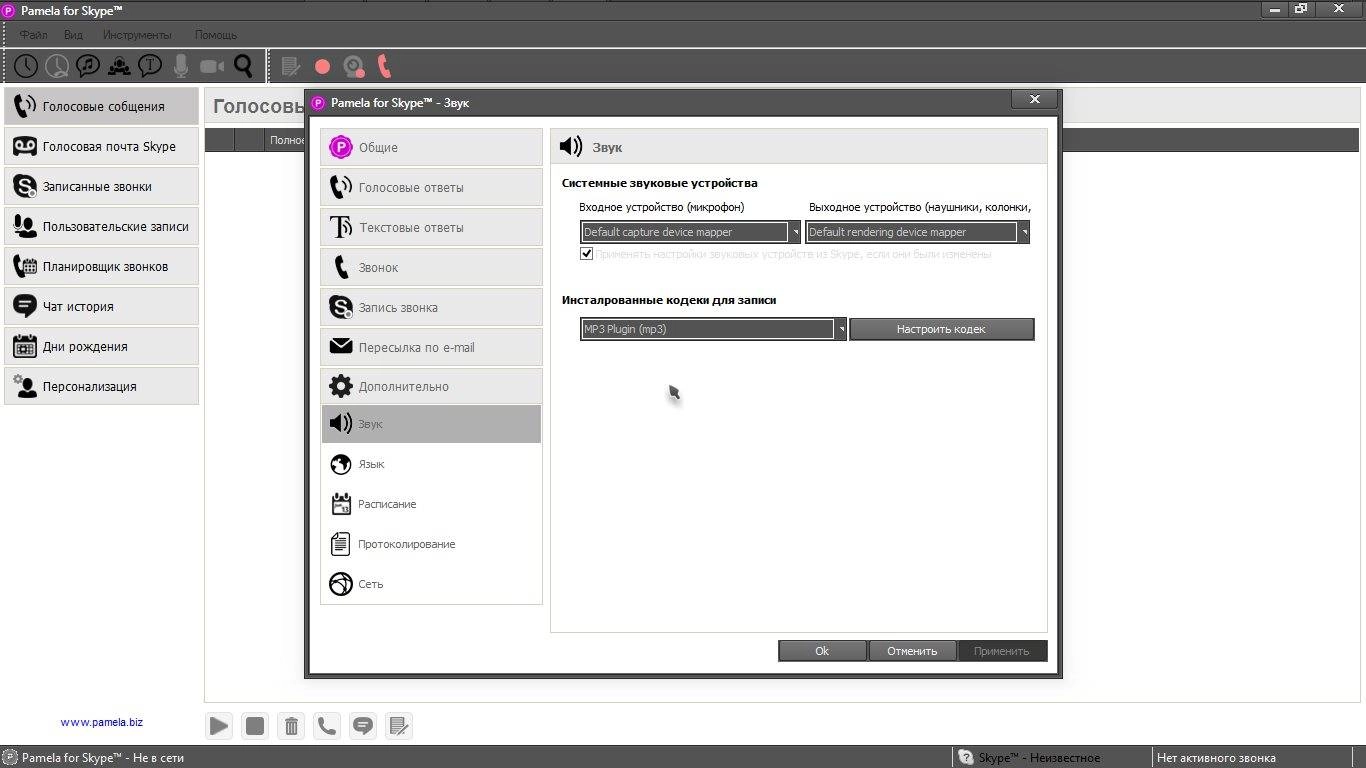
Task: Close the Звук settings dialog
Action: click(1035, 99)
